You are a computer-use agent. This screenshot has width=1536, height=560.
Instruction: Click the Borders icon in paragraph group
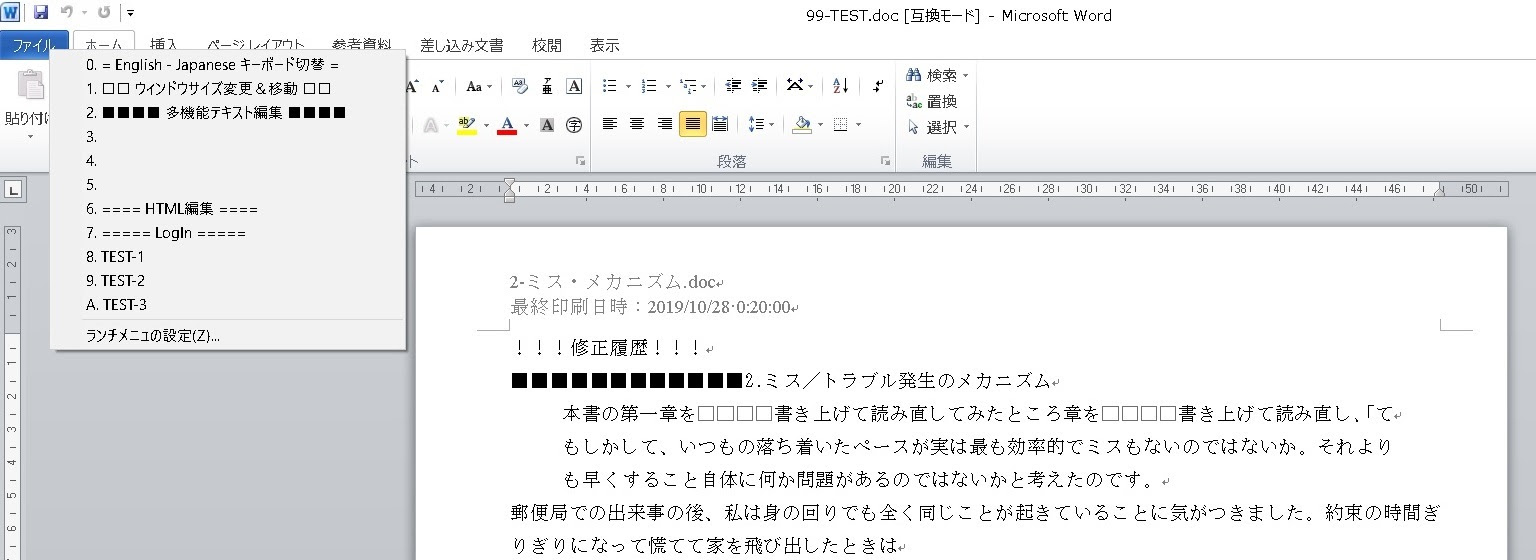tap(841, 125)
